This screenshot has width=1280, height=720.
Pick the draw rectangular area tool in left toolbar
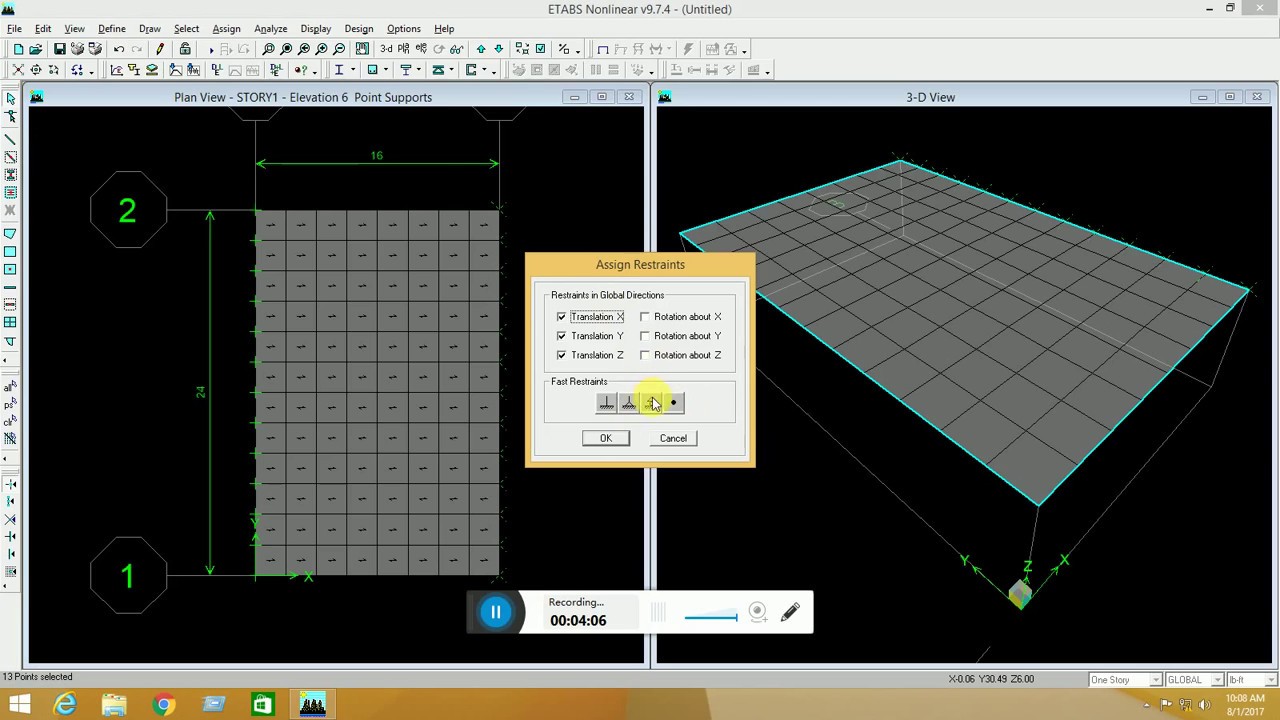11,252
